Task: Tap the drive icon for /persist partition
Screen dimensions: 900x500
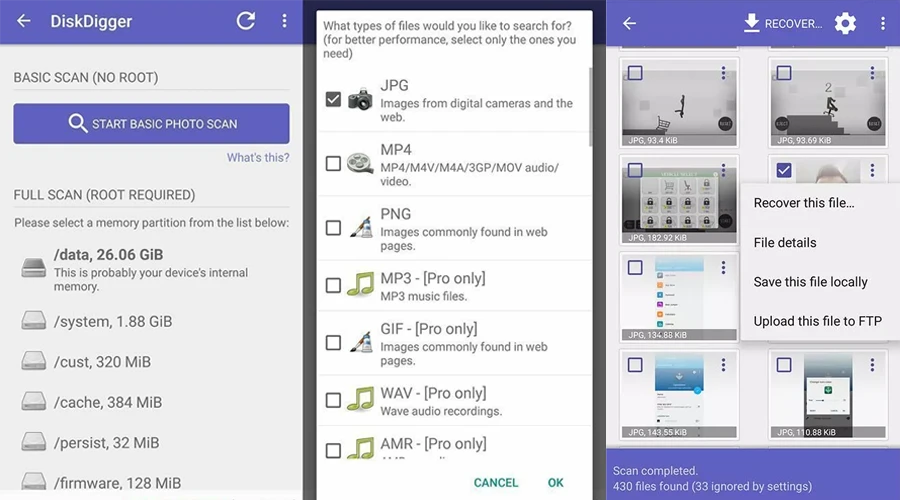Action: coord(33,442)
